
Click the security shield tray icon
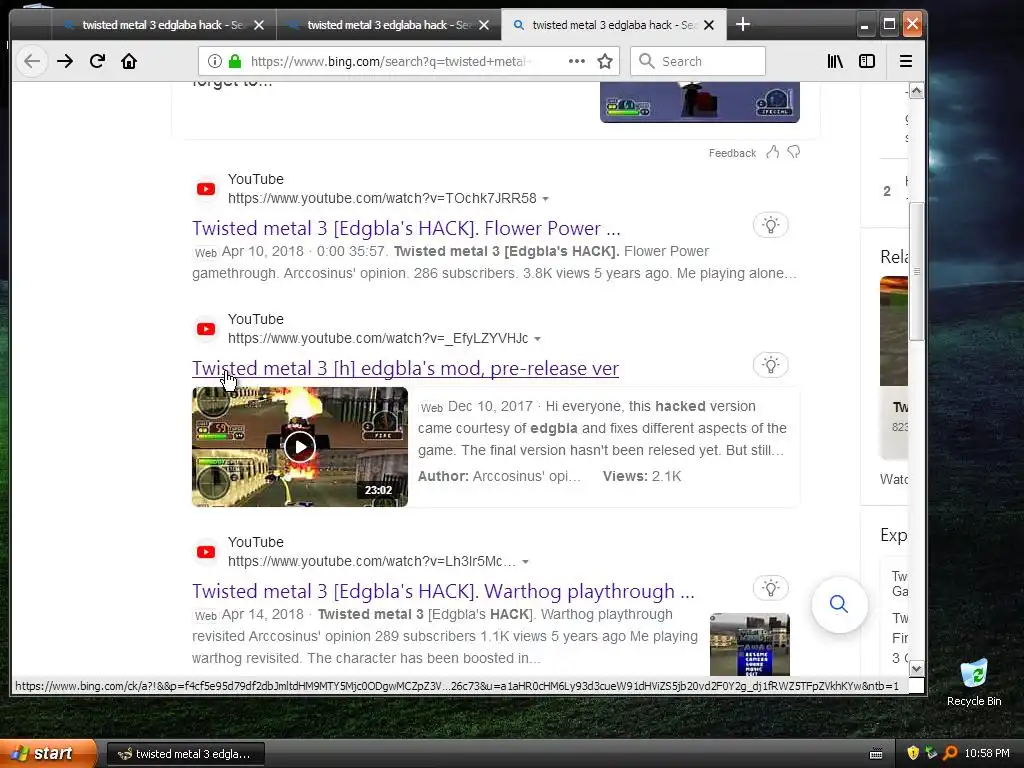913,753
